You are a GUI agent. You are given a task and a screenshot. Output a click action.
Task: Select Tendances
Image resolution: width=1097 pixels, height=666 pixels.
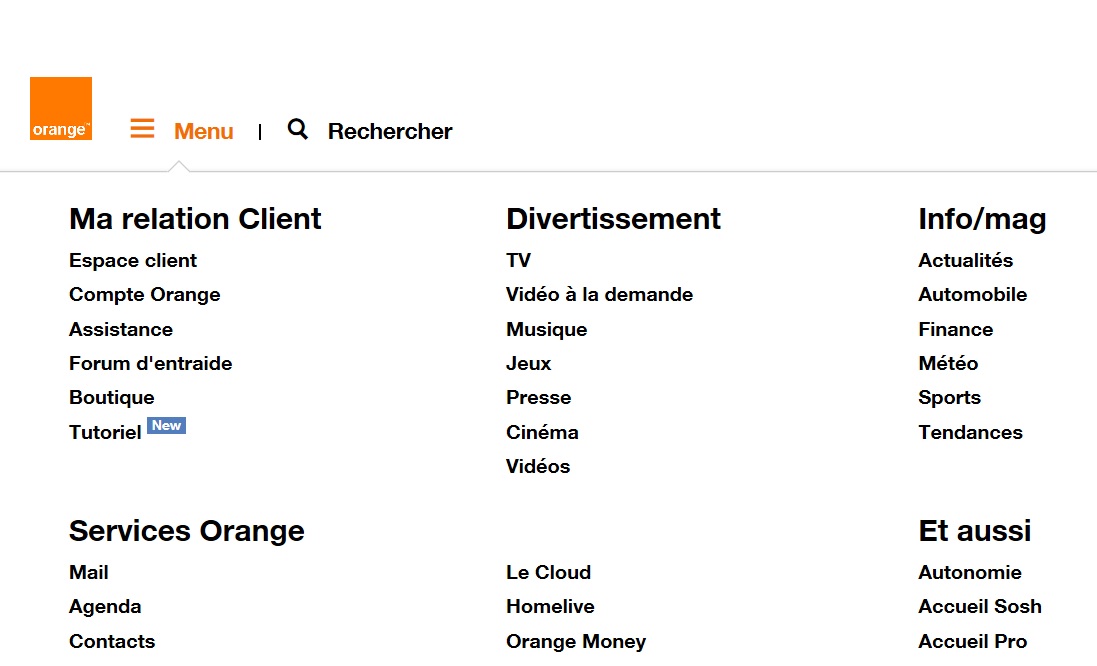pyautogui.click(x=970, y=432)
